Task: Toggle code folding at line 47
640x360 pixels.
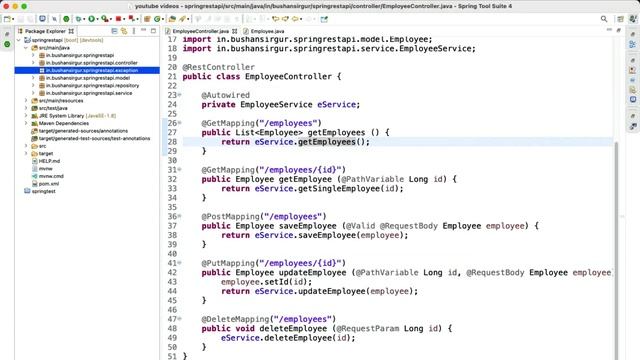Action: click(180, 319)
